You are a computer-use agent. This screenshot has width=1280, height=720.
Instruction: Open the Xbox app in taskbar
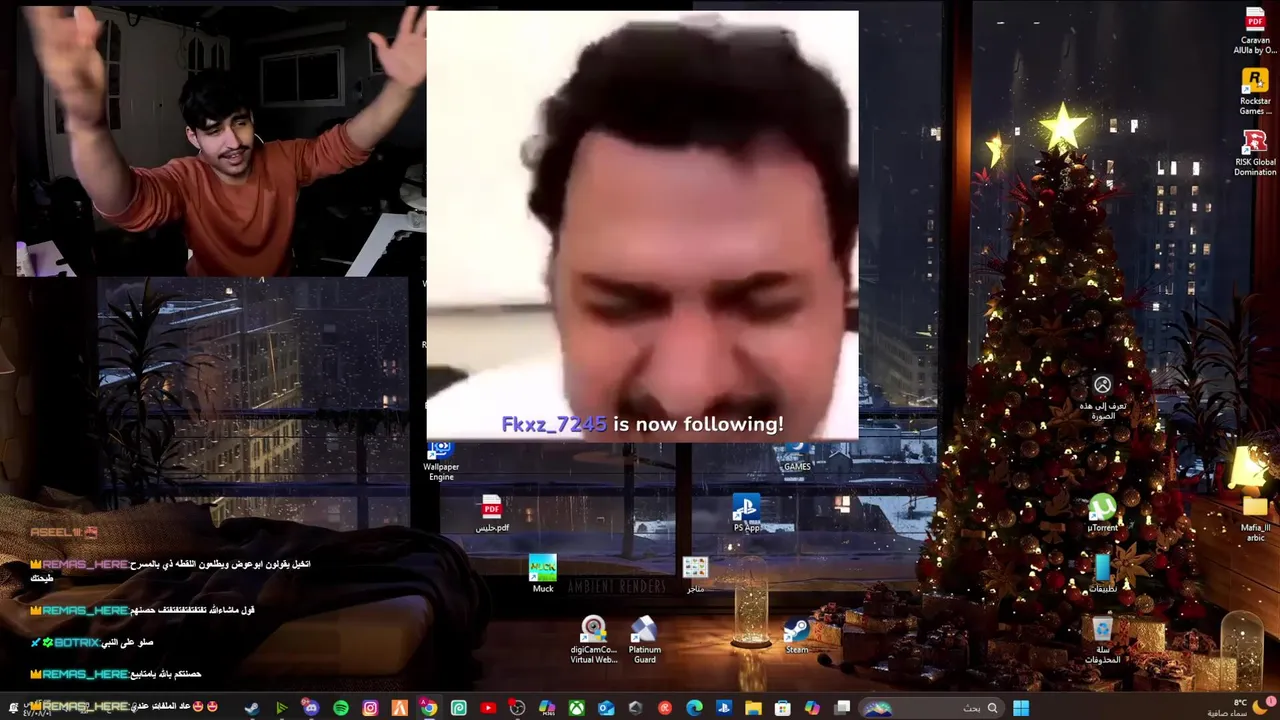[576, 708]
